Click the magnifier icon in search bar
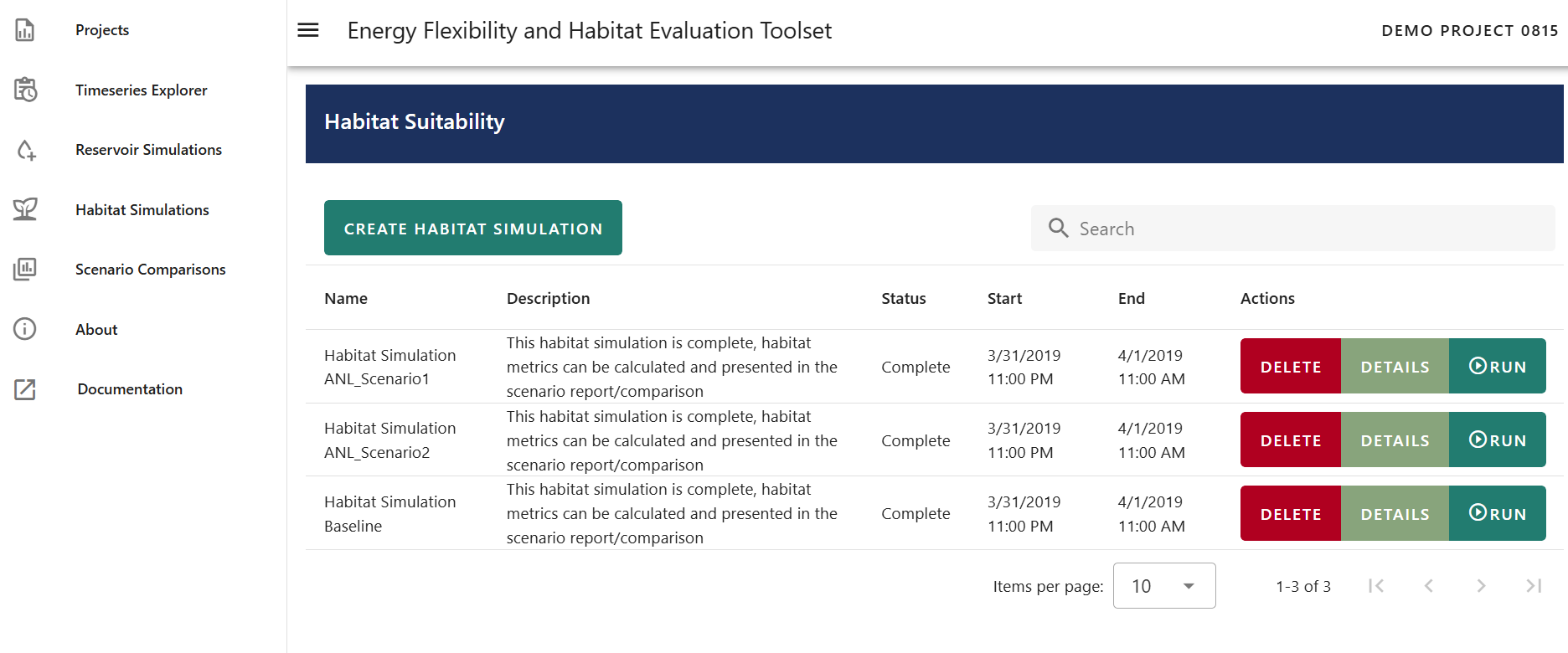 (x=1058, y=229)
